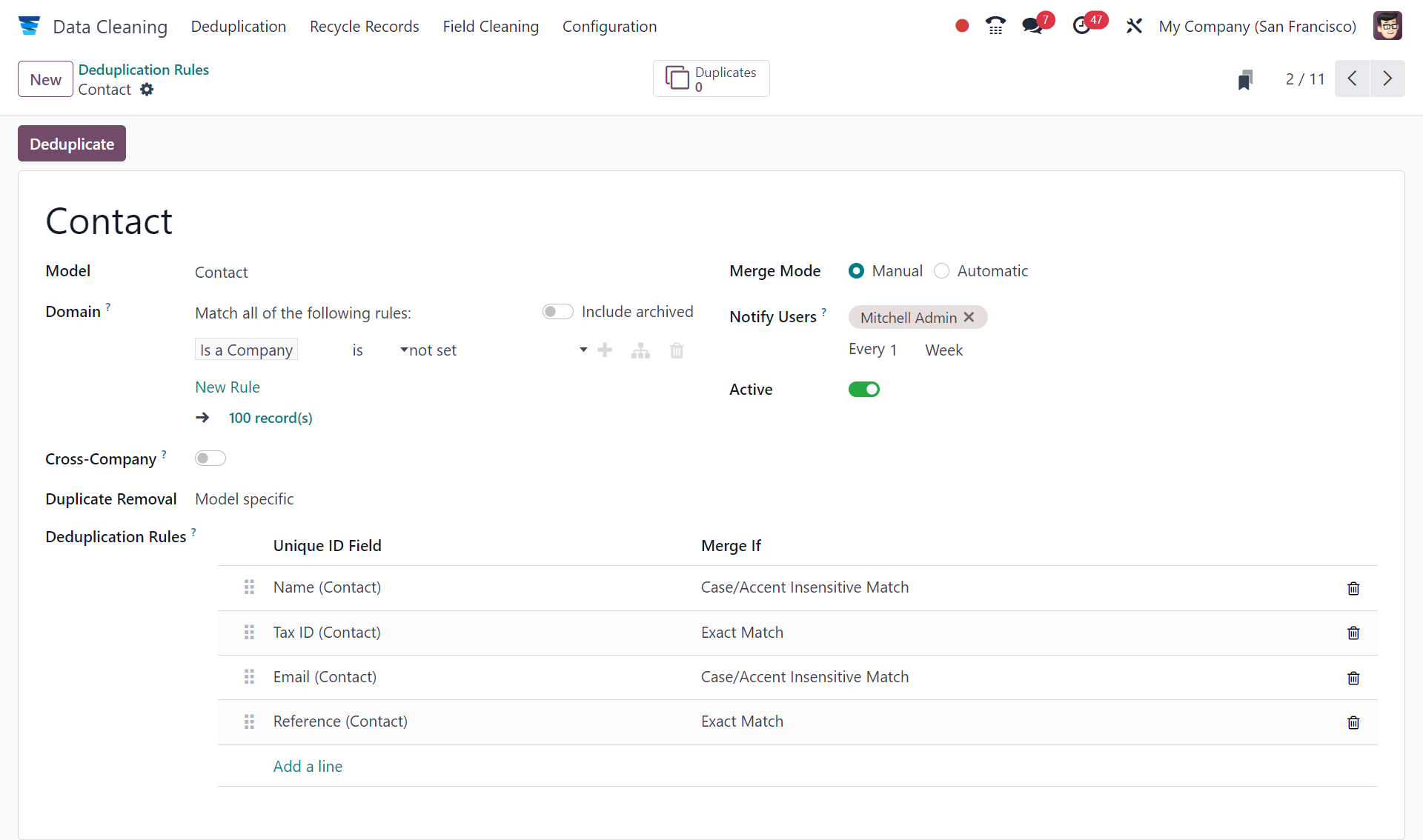Enable the Cross-Company switch
The height and width of the screenshot is (840, 1423).
(x=210, y=459)
